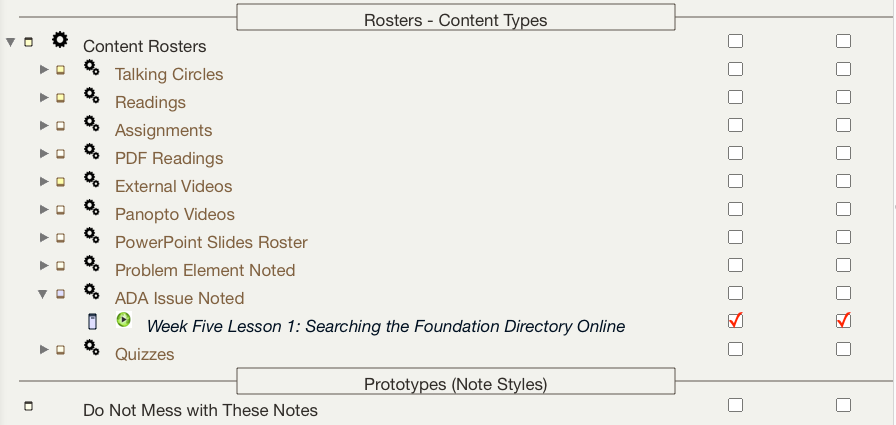Tick the first checkbox in Readings row
Image resolution: width=896 pixels, height=425 pixels.
coord(735,97)
